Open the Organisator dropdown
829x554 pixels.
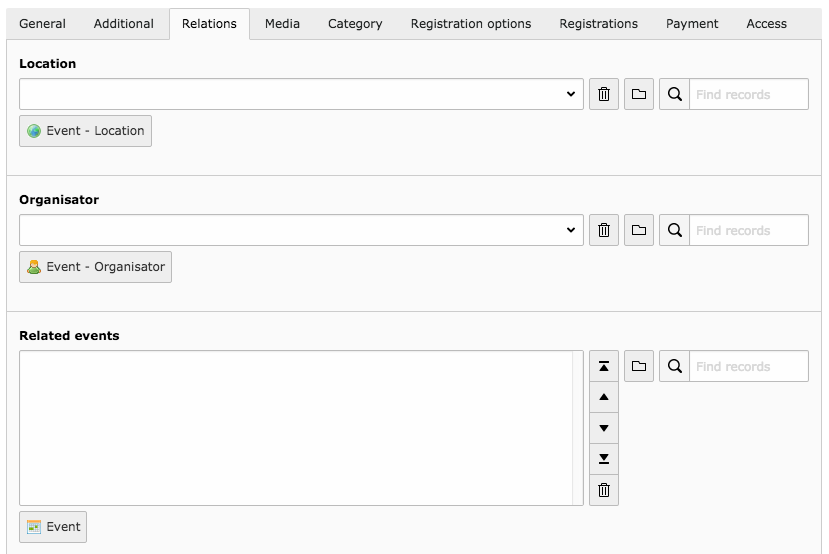pyautogui.click(x=301, y=230)
